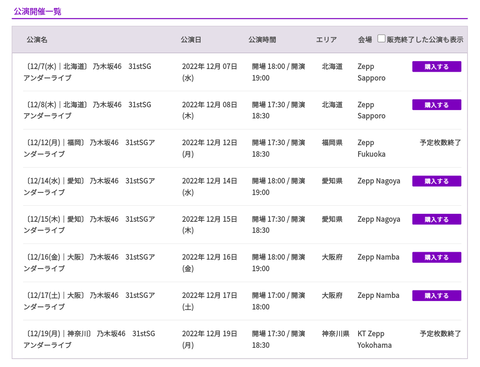Buy tickets for 12/14 Zepp Nagoya show

point(437,181)
